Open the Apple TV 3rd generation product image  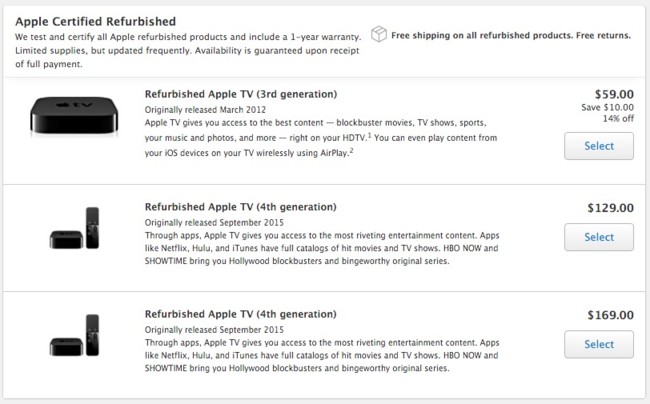coord(74,116)
